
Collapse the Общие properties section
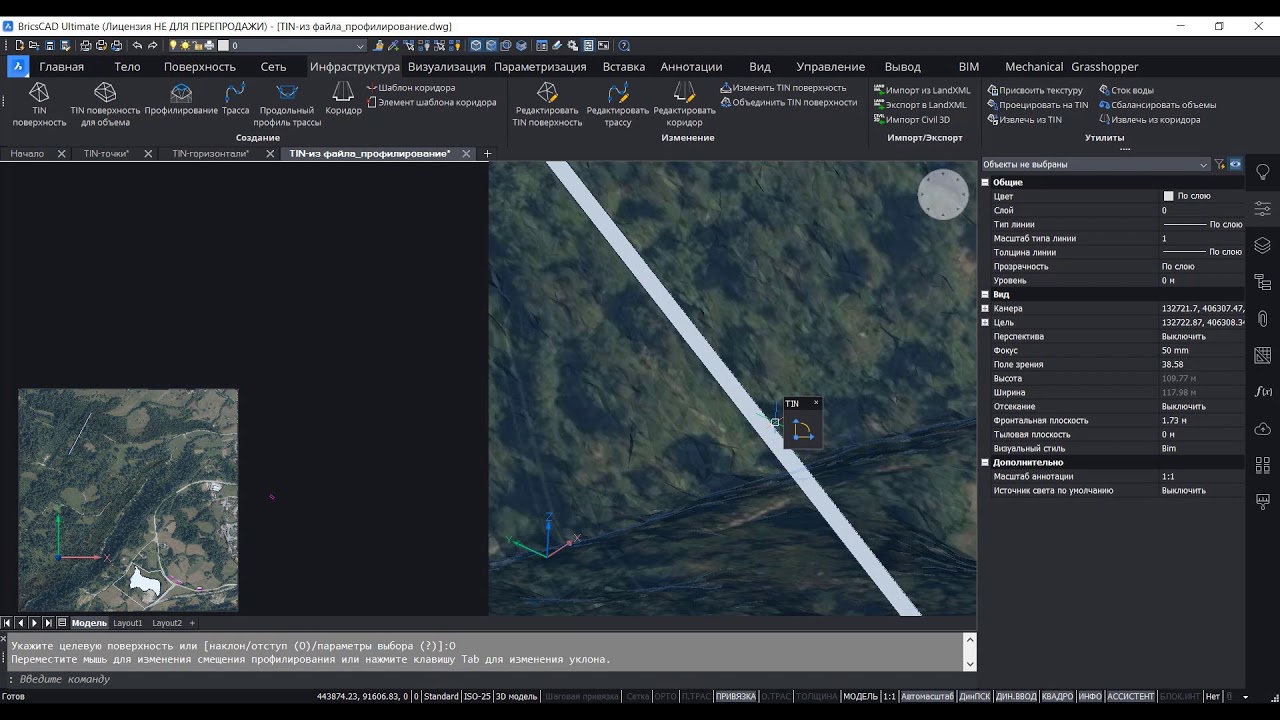pos(985,182)
